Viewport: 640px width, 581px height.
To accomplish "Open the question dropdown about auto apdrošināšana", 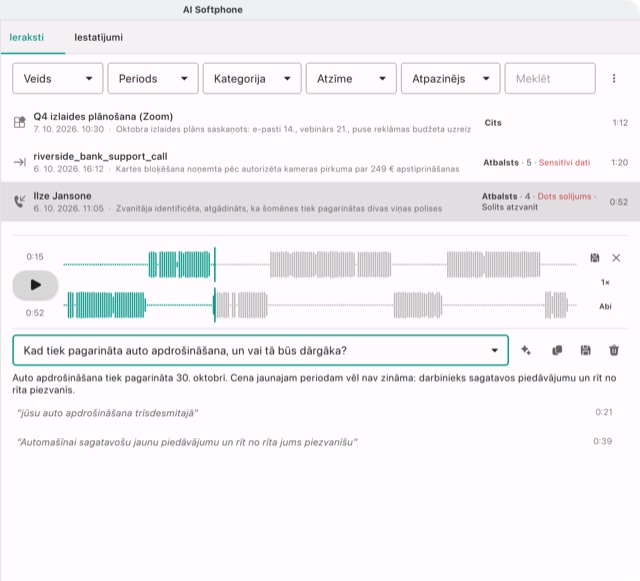I will 260,350.
